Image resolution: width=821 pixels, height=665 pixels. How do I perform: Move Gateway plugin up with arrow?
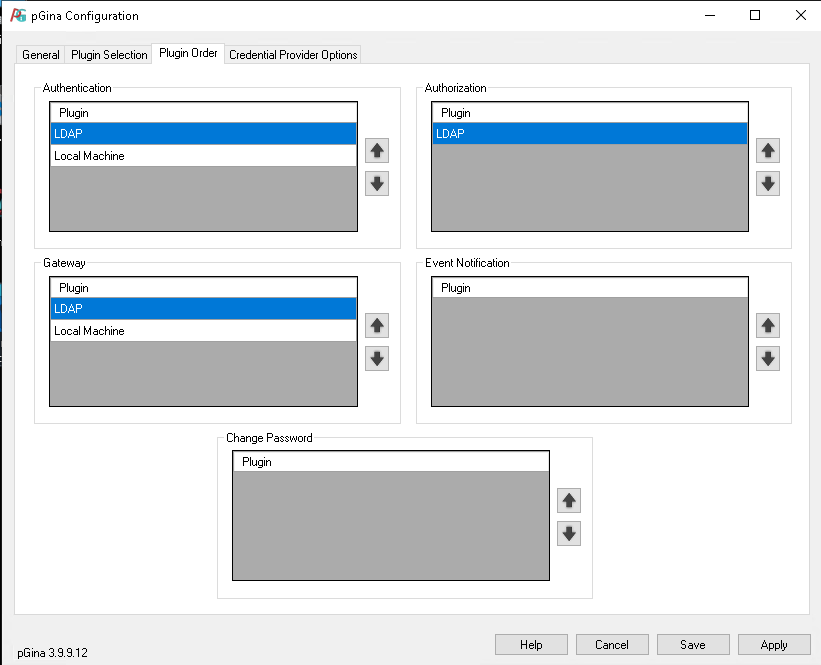(377, 326)
